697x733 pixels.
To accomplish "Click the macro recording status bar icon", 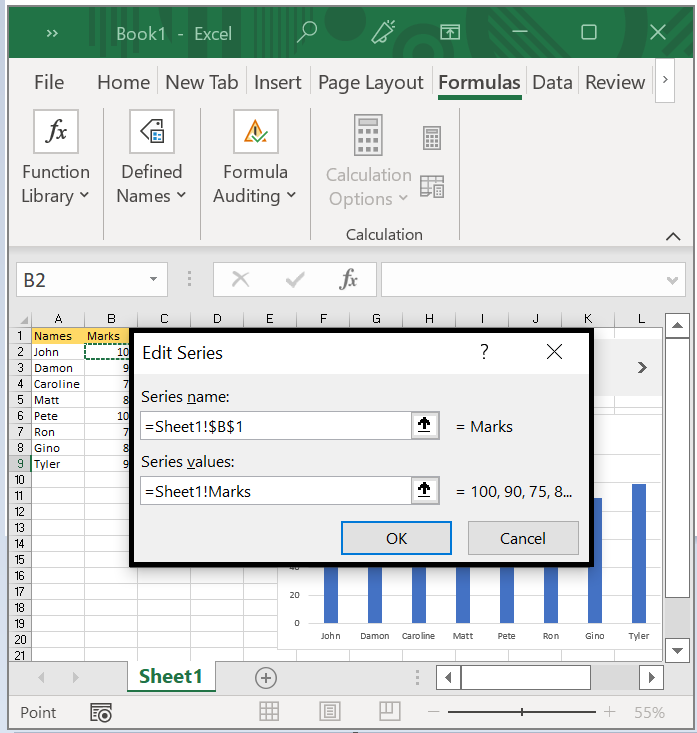I will pos(101,712).
